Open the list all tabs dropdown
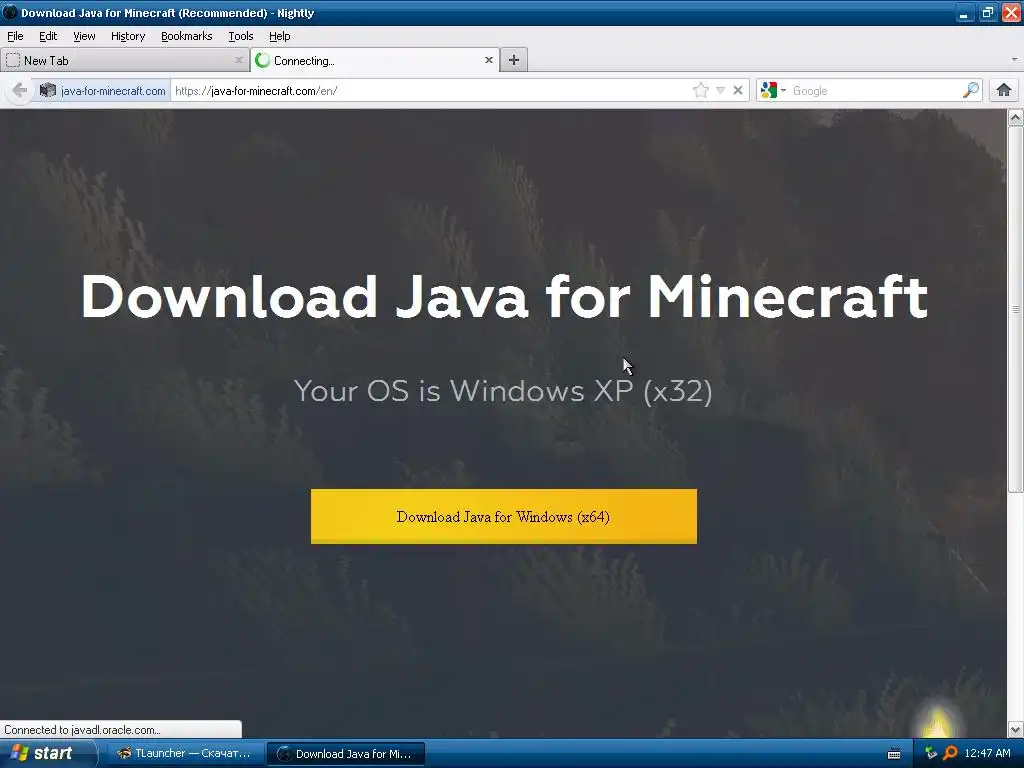Screen dimensions: 1024x768 click(1014, 59)
